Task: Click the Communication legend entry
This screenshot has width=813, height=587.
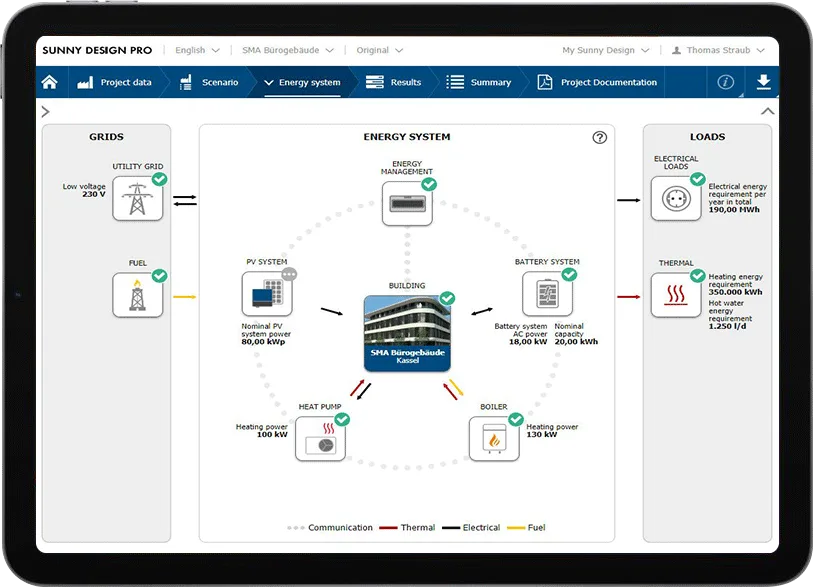Action: [330, 527]
